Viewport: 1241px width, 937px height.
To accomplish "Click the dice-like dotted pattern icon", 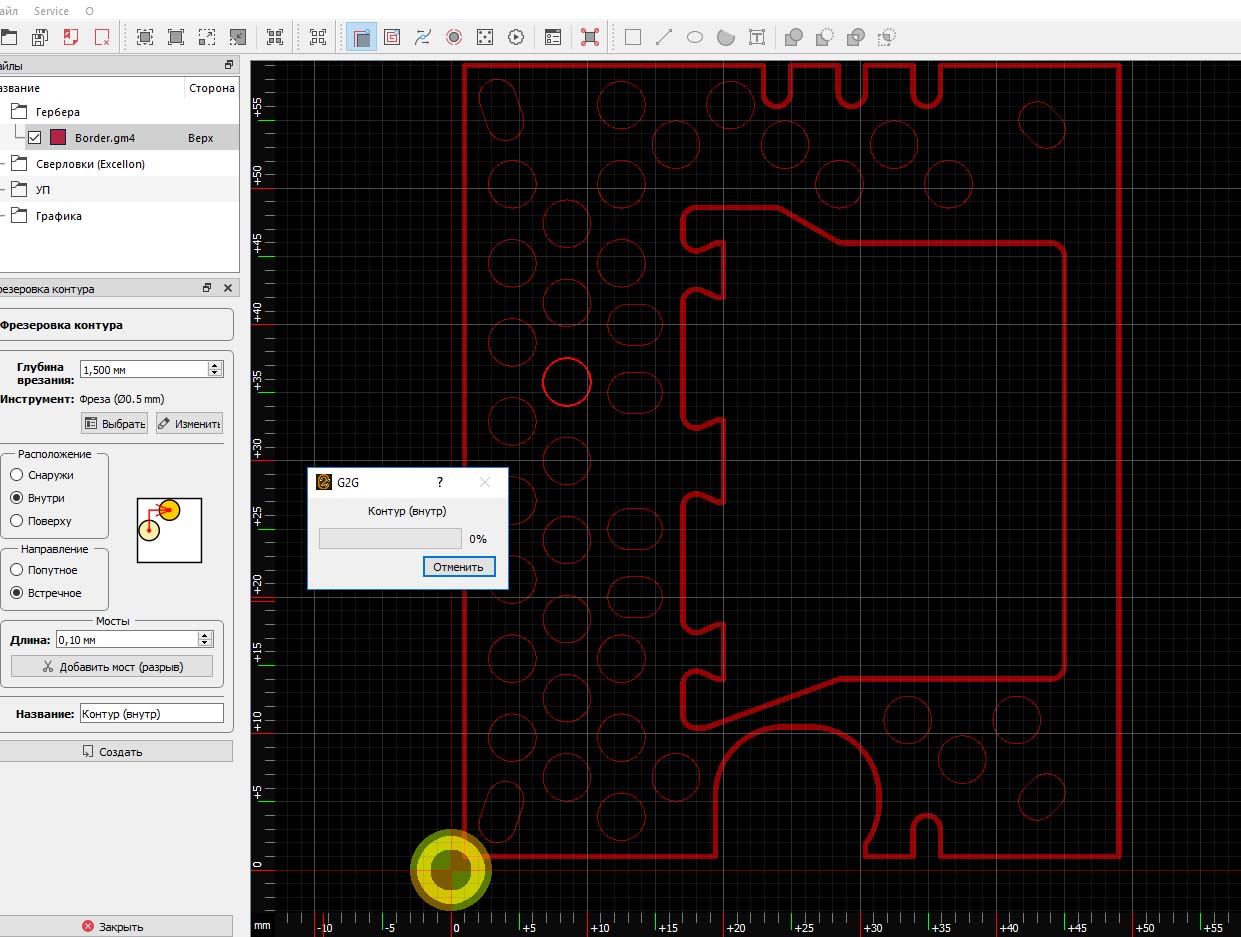I will tap(485, 37).
